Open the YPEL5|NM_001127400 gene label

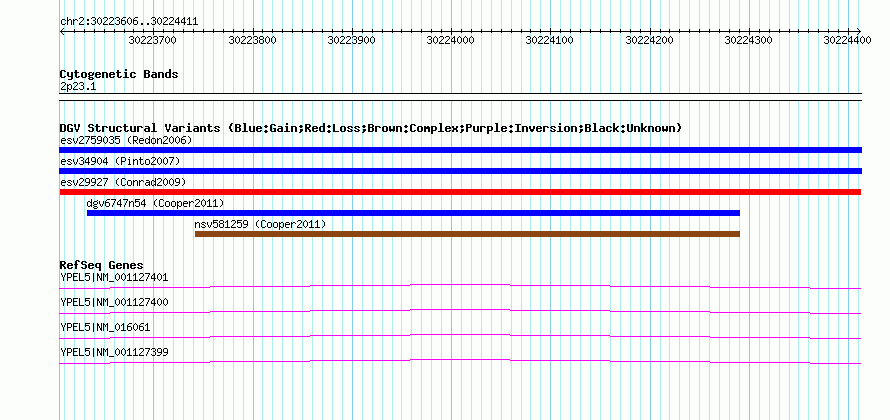coord(114,303)
